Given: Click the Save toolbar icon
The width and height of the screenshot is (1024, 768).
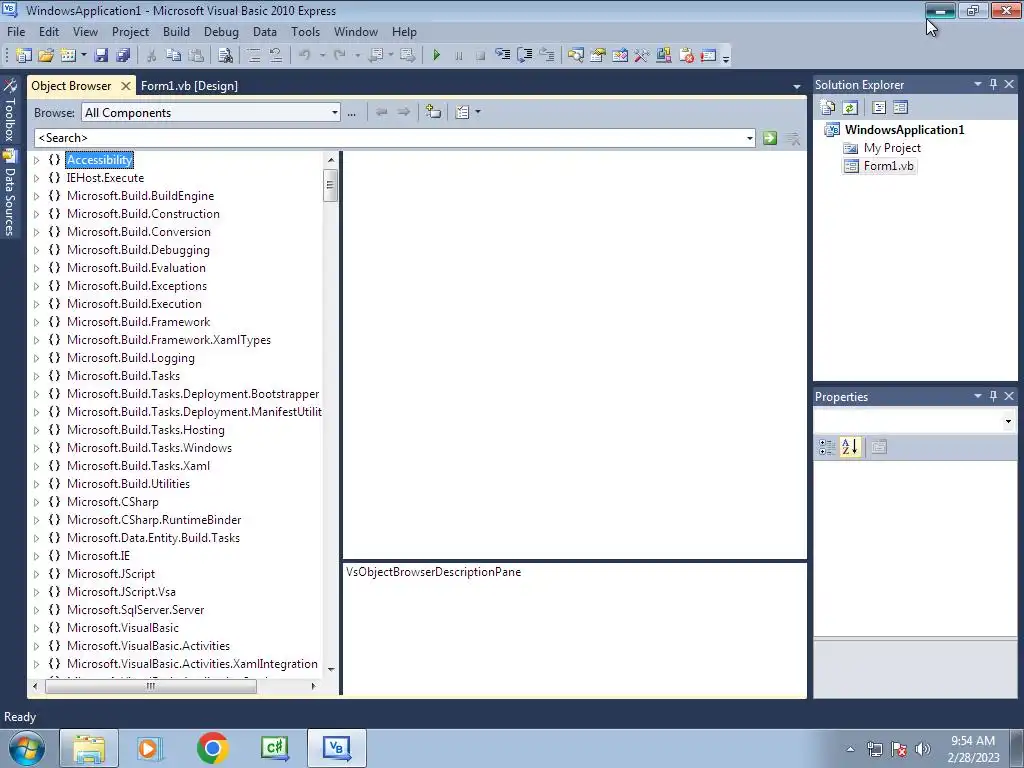Looking at the screenshot, I should (x=101, y=56).
